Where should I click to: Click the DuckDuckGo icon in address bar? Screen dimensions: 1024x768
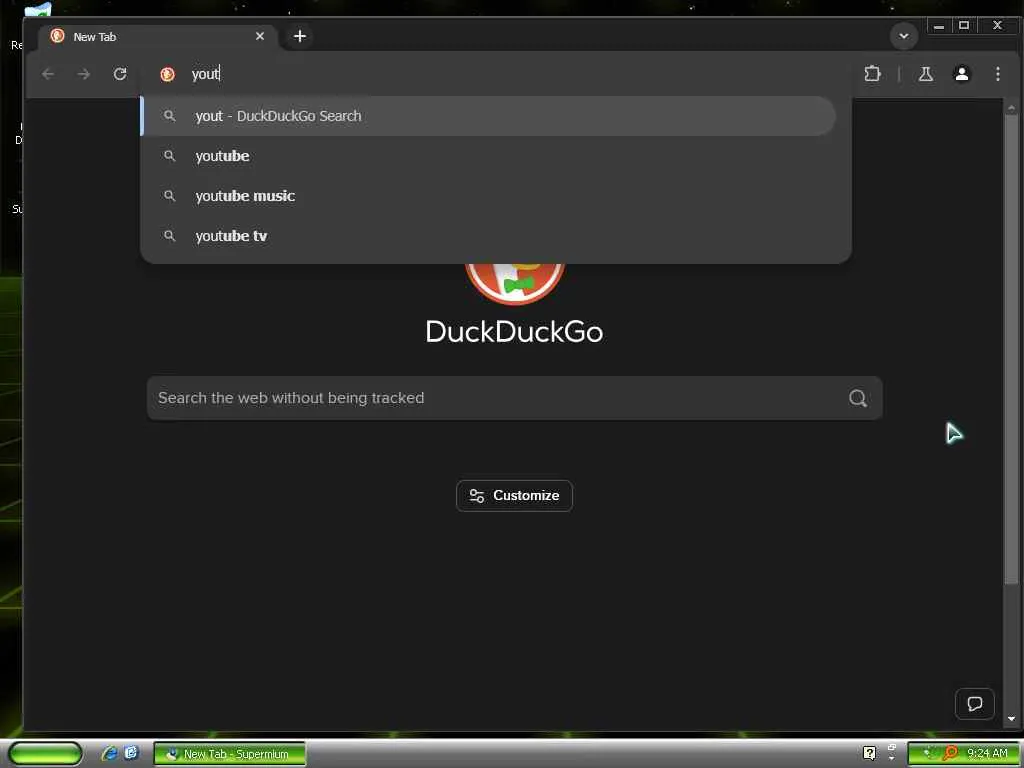[167, 74]
